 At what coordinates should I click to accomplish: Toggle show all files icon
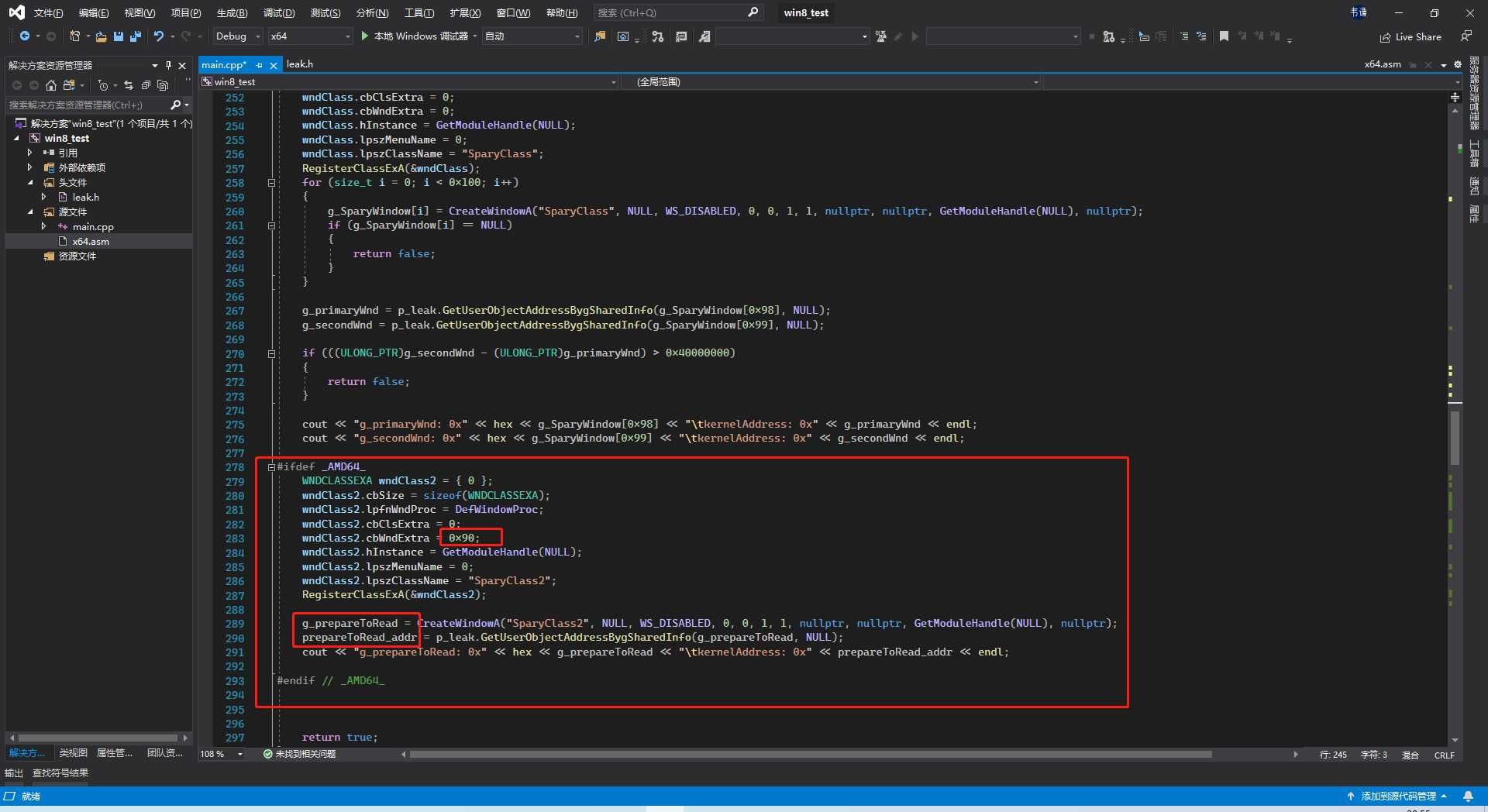pos(163,85)
